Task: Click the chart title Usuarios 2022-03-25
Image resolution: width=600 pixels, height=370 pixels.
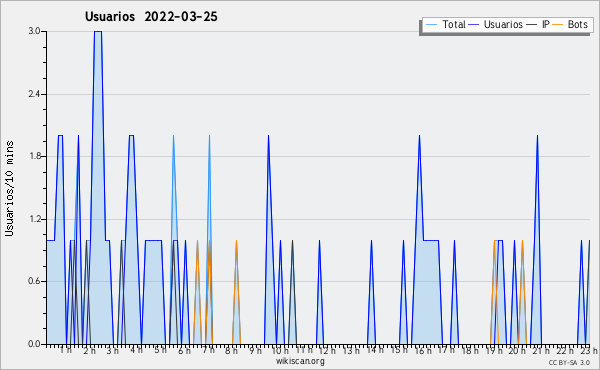Action: (x=151, y=17)
